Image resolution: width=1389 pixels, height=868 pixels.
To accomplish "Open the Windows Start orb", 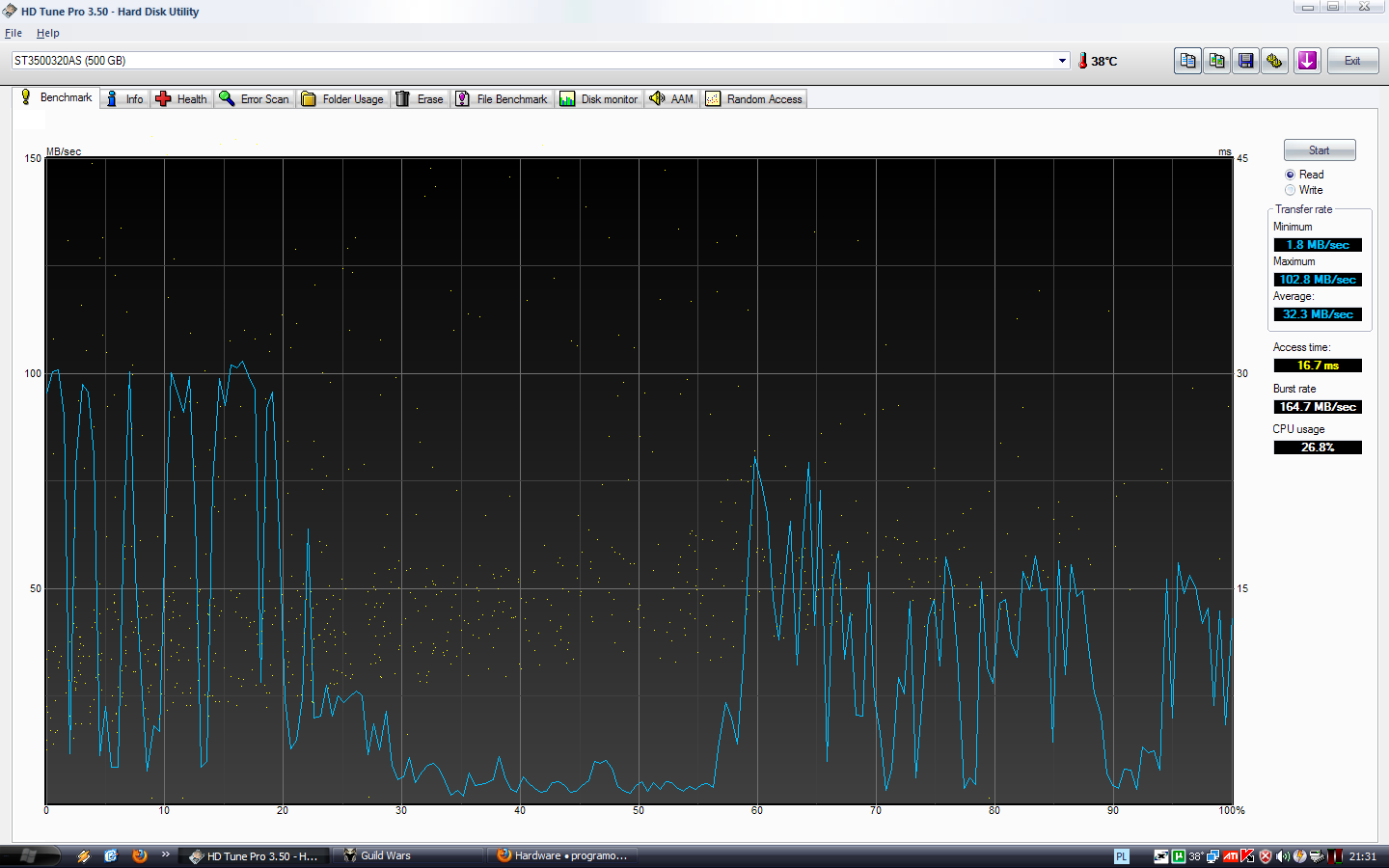I will coord(29,855).
